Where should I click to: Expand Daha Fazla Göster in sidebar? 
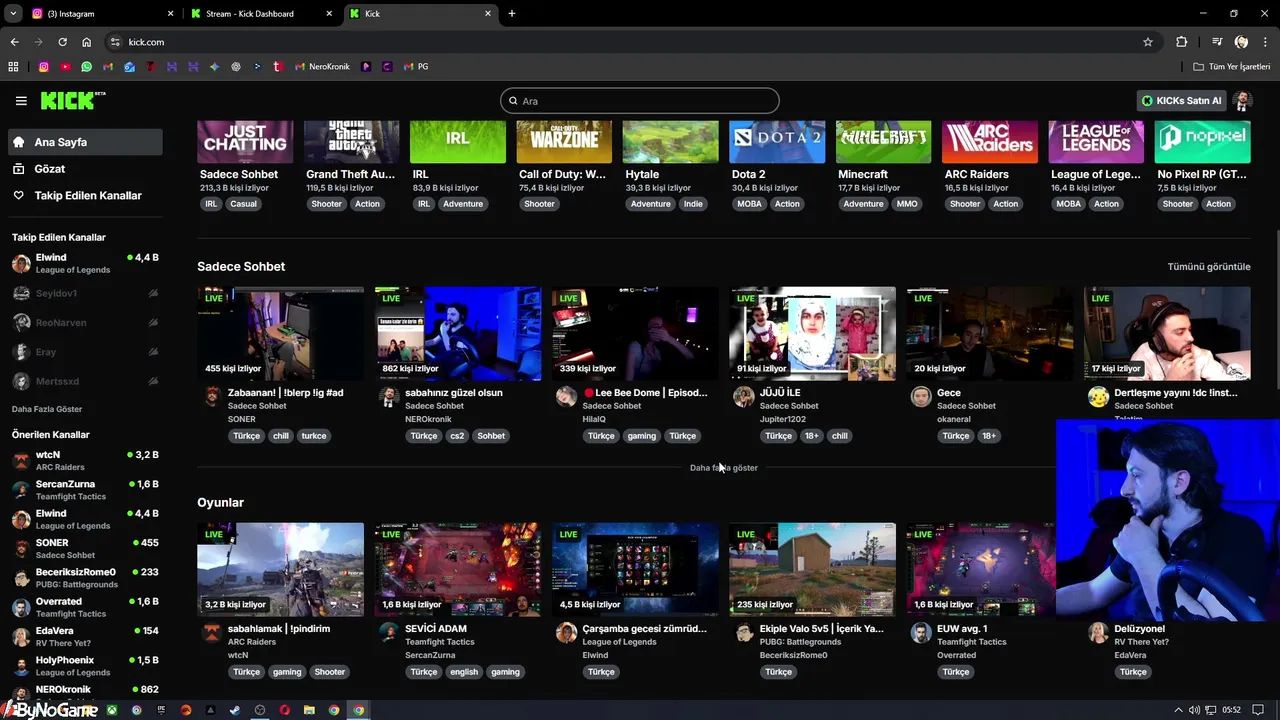point(47,409)
